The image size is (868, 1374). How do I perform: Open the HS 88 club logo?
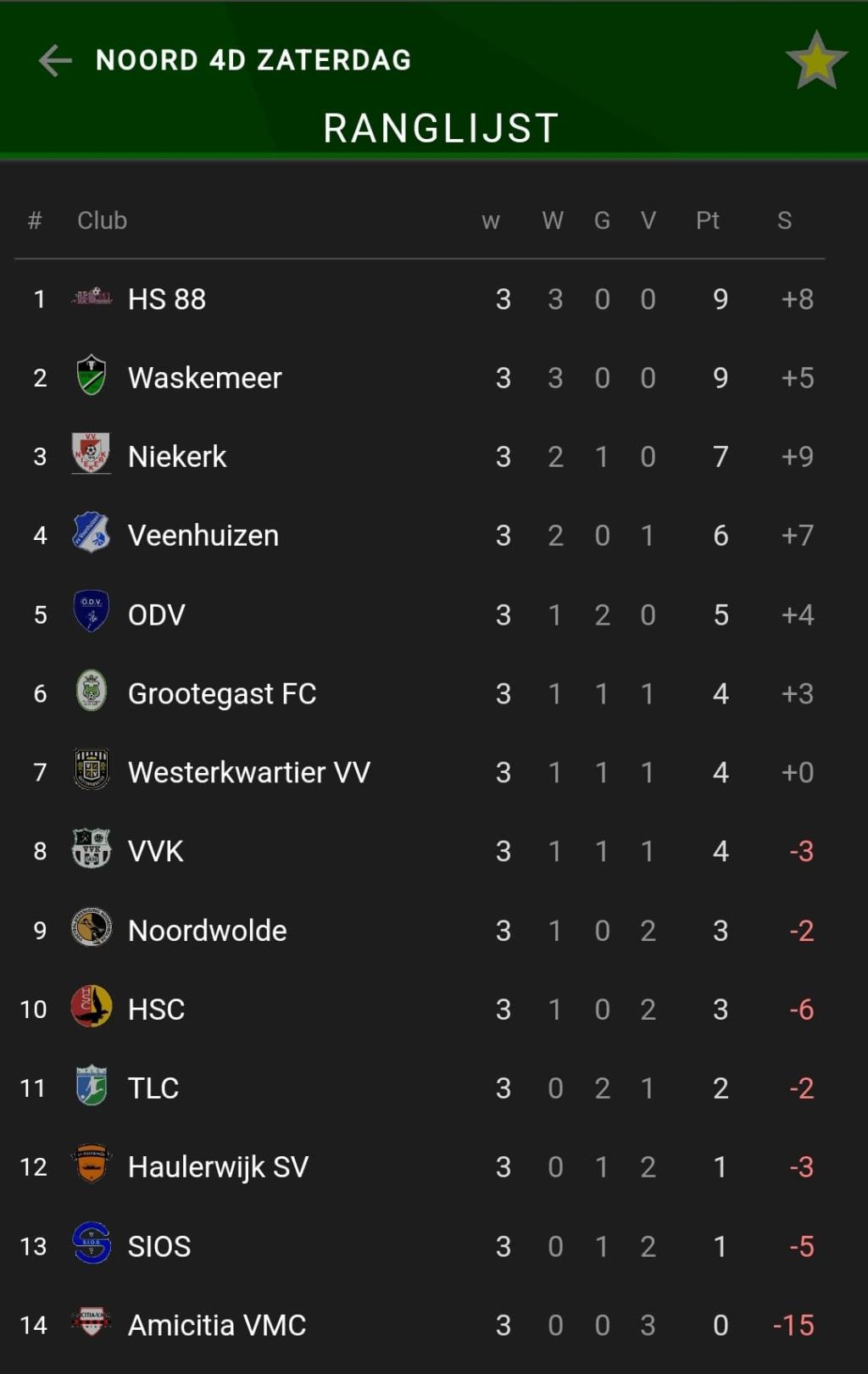click(92, 298)
